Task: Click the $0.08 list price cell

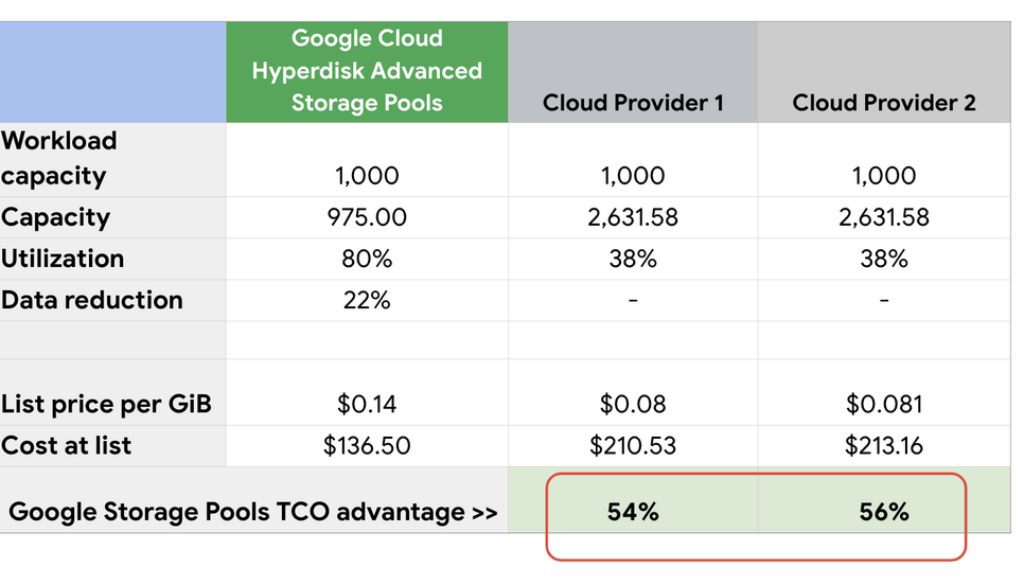Action: [632, 404]
